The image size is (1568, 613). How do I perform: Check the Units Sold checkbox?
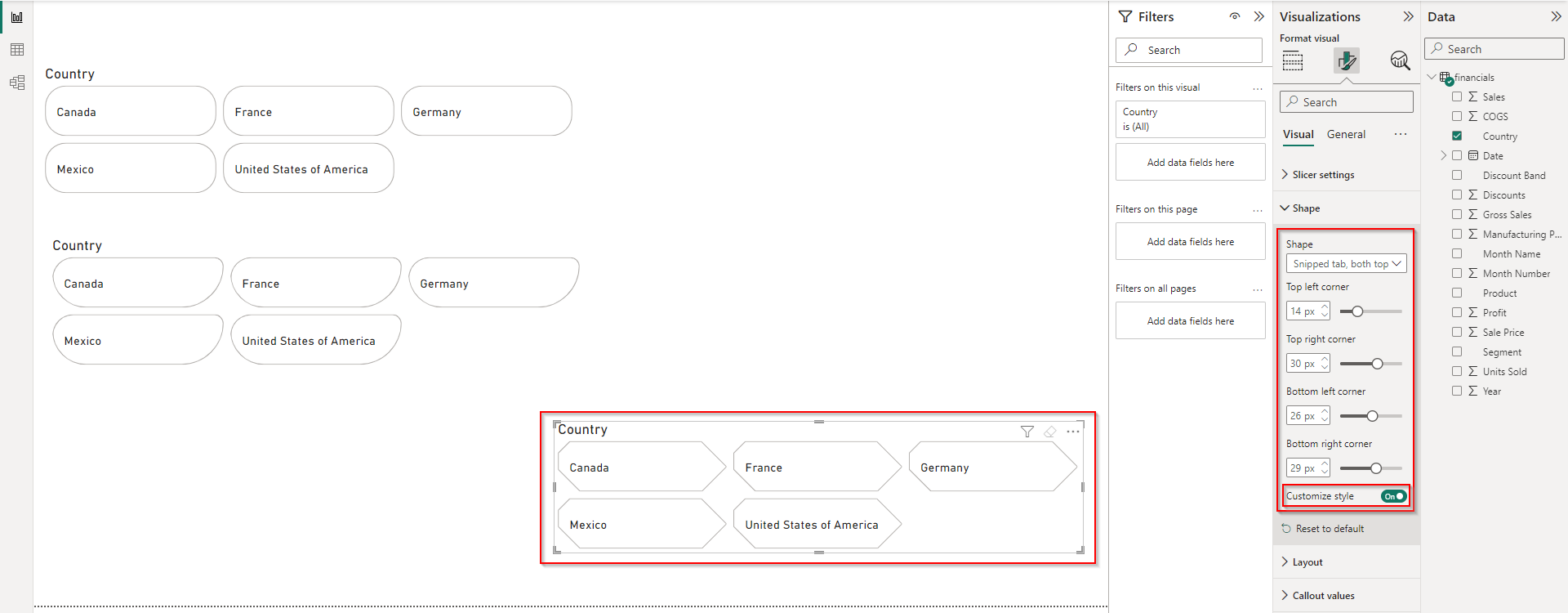tap(1457, 371)
